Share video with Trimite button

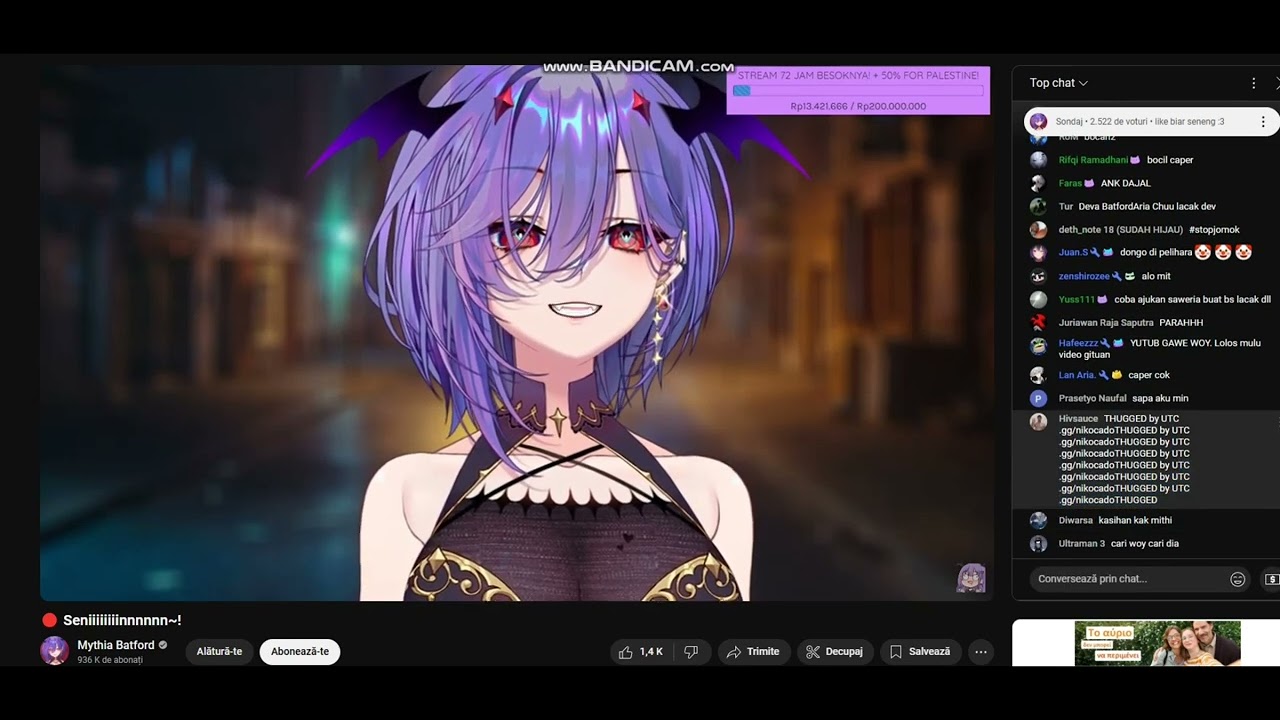pyautogui.click(x=754, y=652)
